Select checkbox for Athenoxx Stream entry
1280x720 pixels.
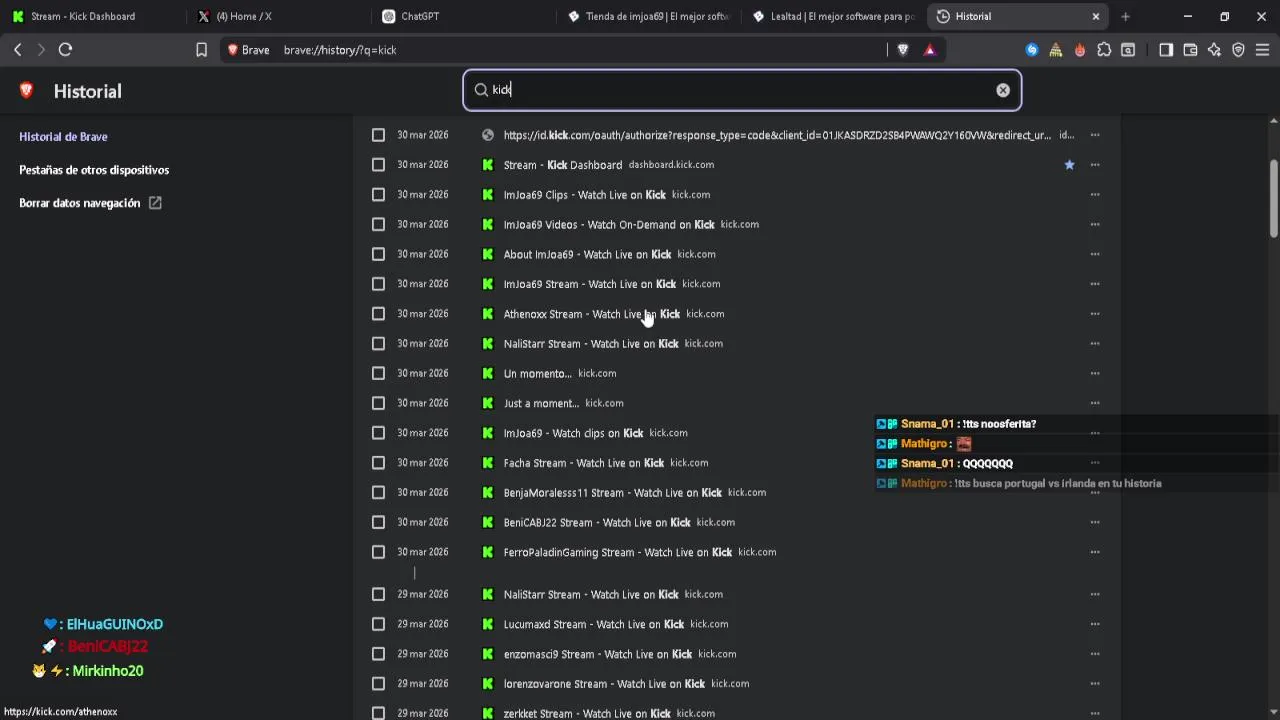378,314
